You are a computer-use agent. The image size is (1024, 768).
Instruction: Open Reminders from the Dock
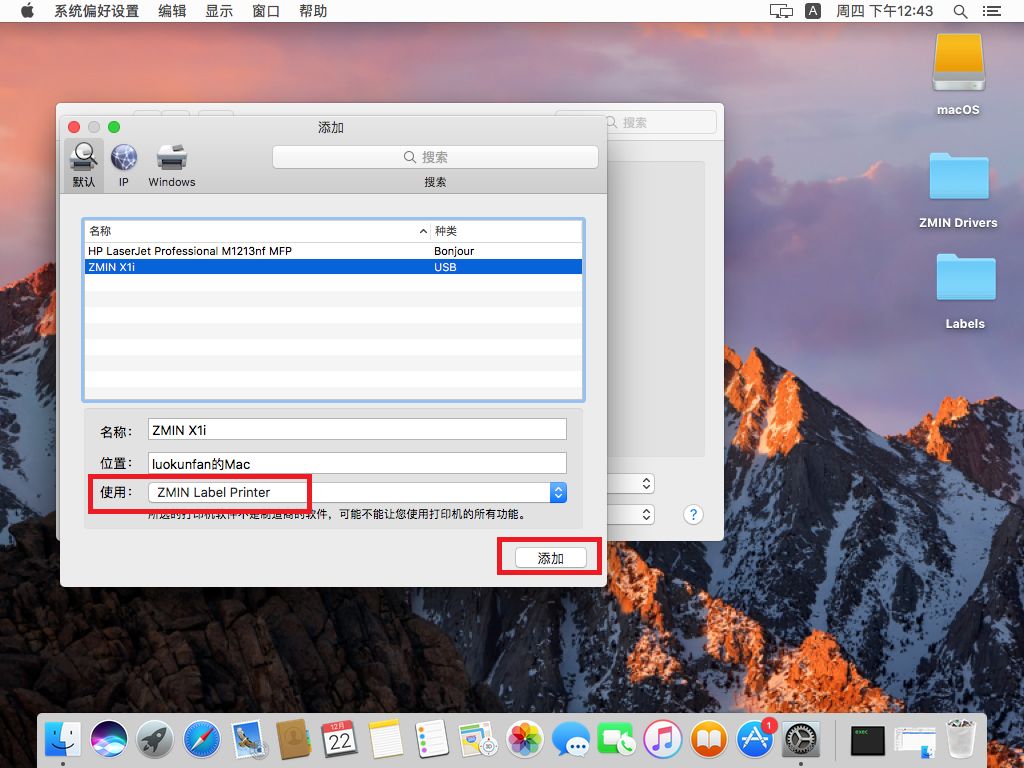coord(432,740)
